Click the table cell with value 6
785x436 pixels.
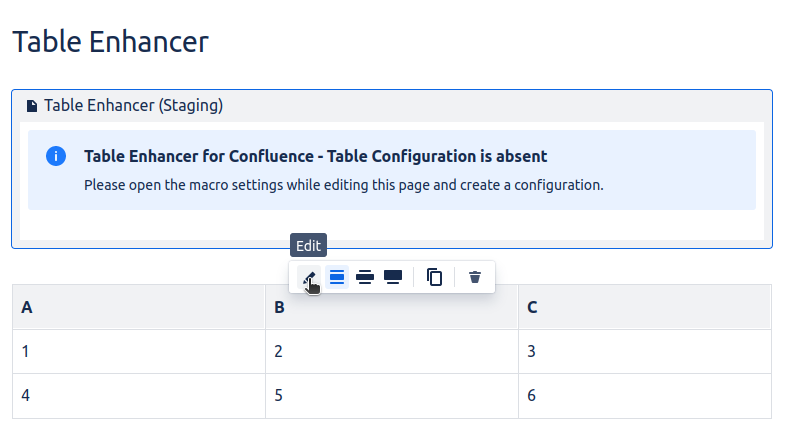644,395
